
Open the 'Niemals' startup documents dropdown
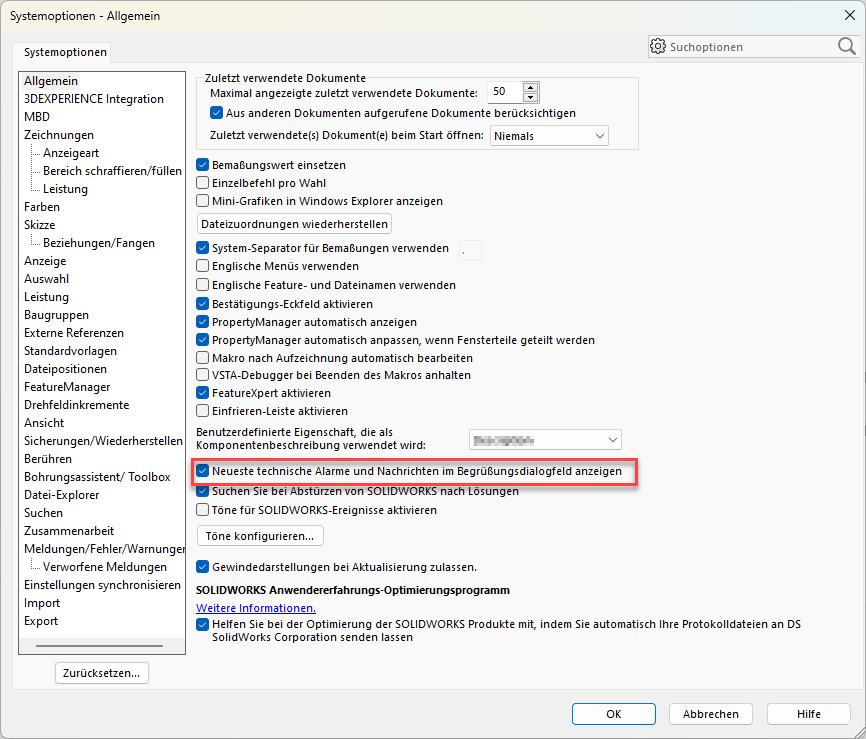[549, 135]
